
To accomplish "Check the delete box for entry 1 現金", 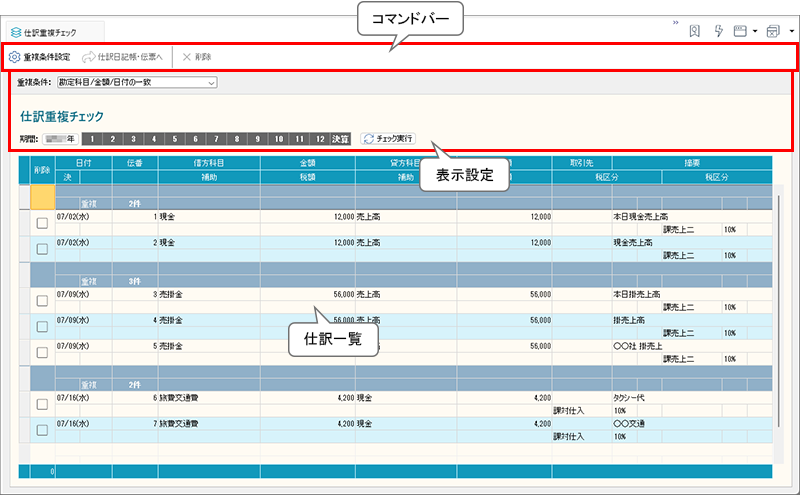I will (42, 223).
